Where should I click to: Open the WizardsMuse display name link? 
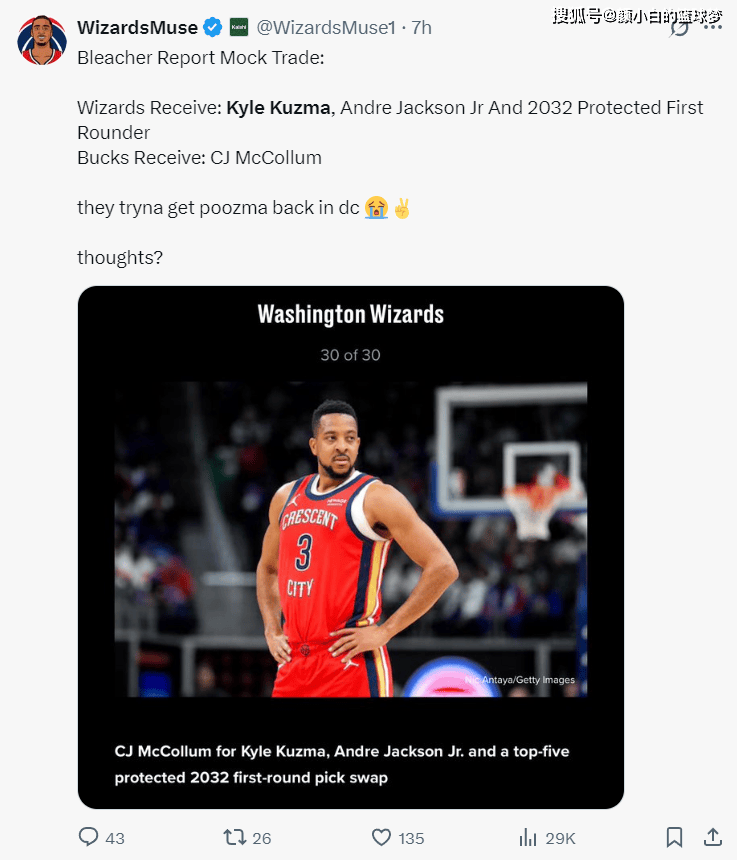point(137,27)
